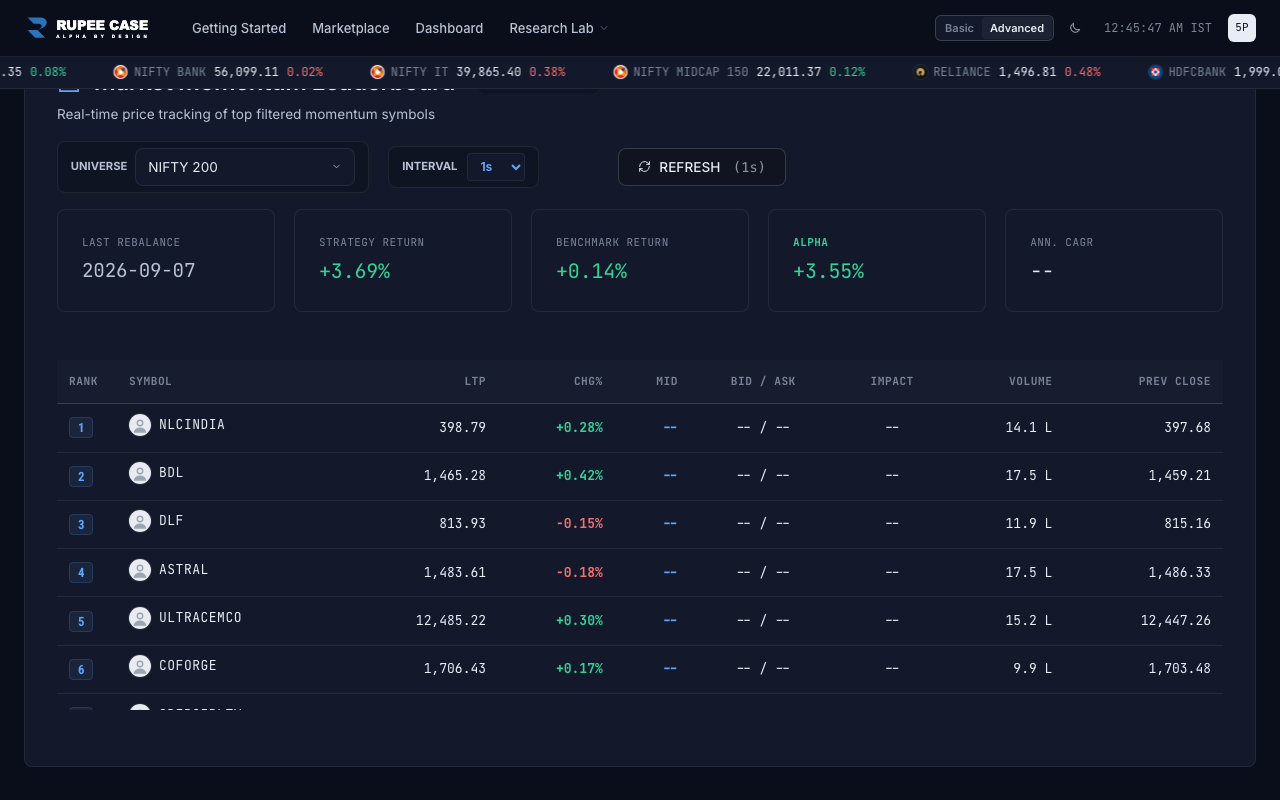
Task: Click the NIFTY MIDCAP 150 ticker icon
Action: [620, 72]
